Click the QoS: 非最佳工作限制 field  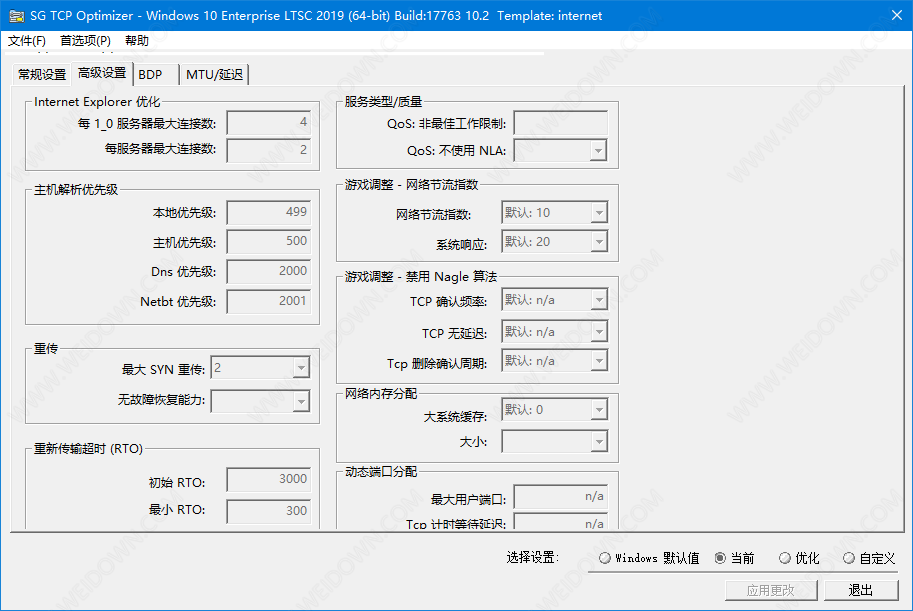(x=561, y=123)
